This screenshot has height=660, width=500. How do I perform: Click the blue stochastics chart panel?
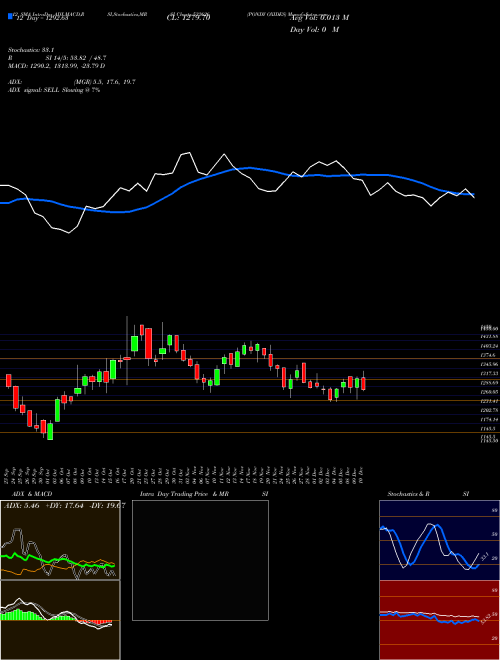click(x=439, y=540)
